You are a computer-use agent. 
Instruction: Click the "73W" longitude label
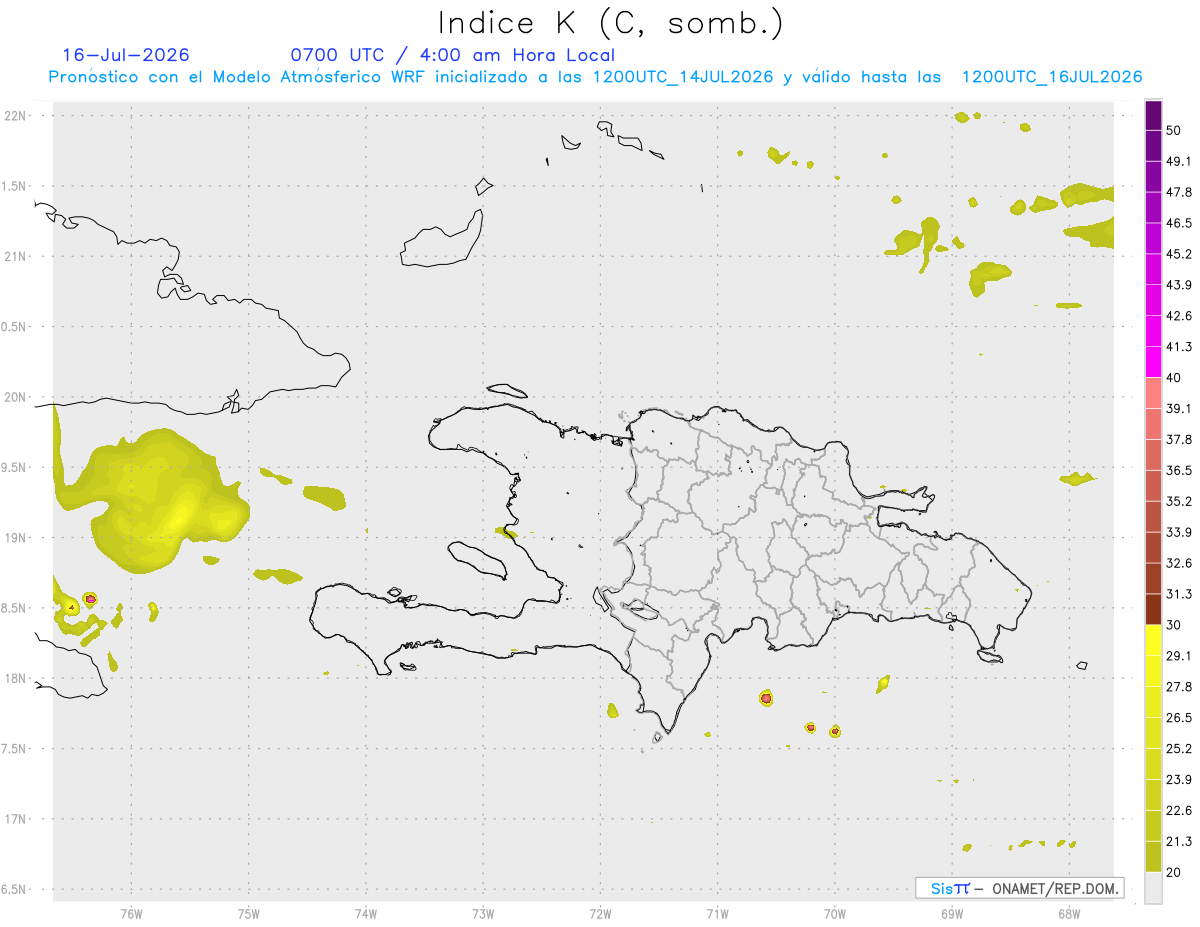[483, 914]
